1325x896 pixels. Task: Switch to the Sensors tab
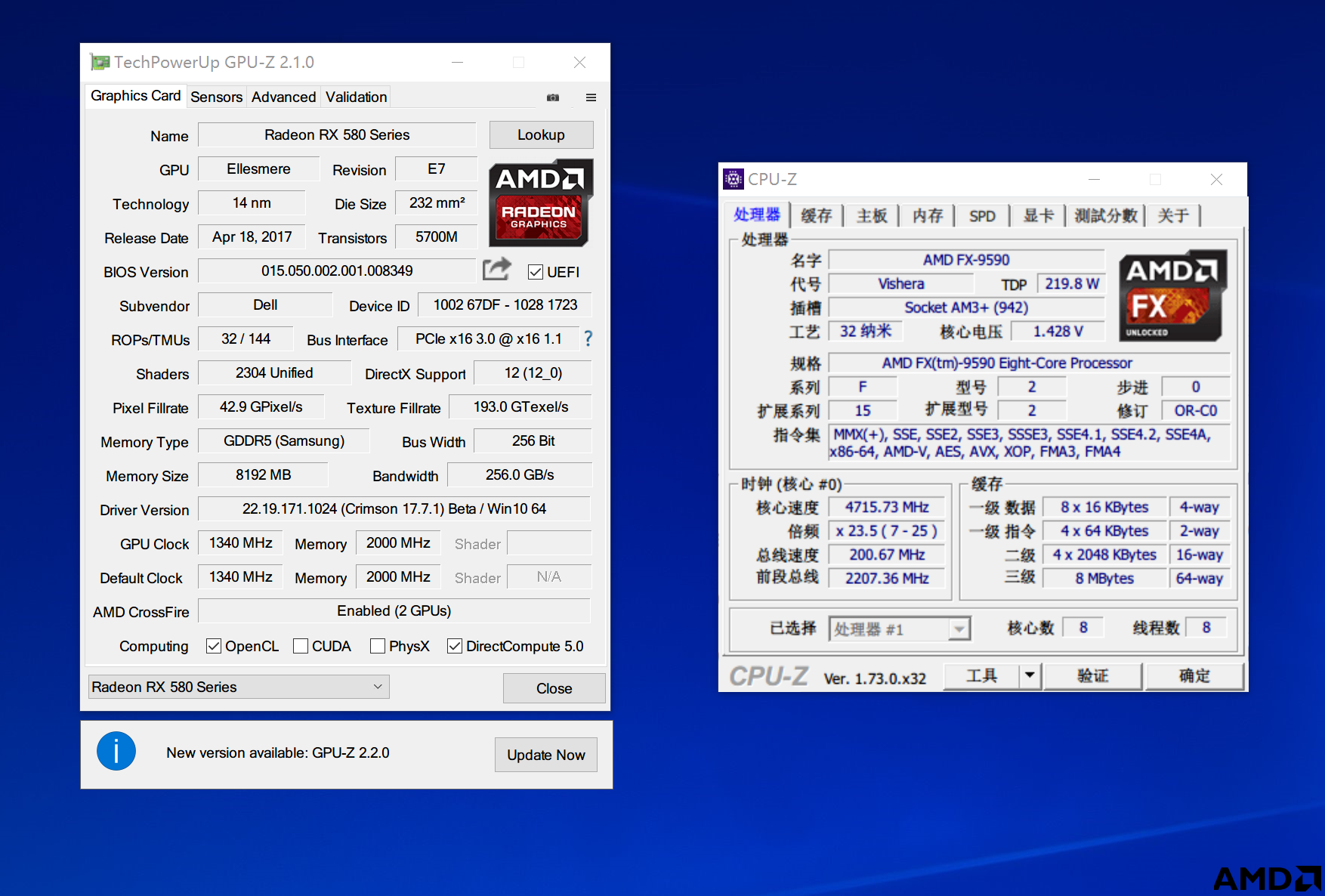click(216, 97)
